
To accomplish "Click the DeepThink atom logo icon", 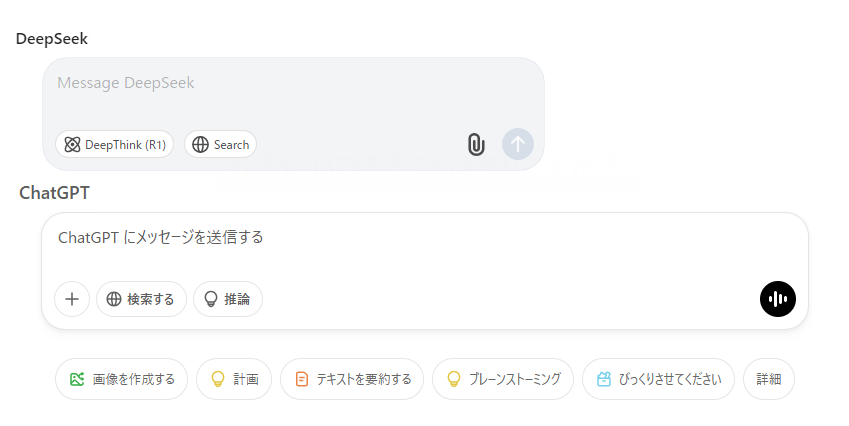I will (72, 145).
